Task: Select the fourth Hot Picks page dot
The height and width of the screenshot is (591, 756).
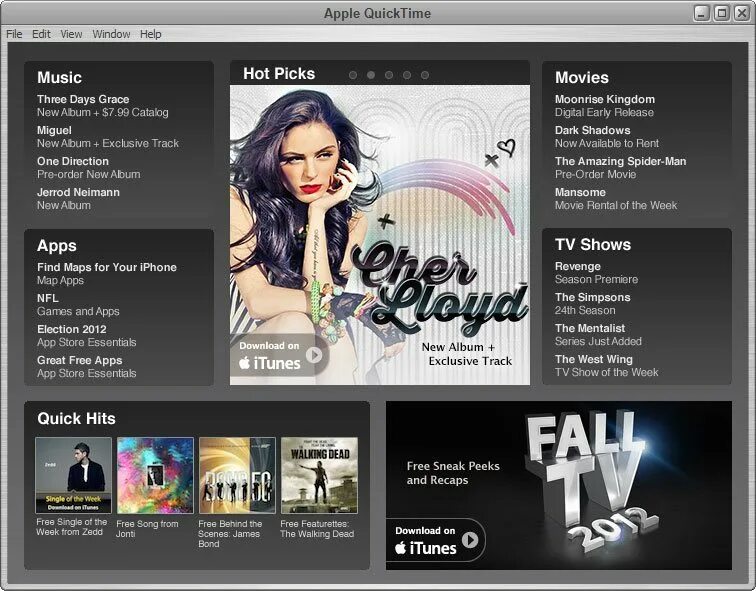Action: (407, 75)
